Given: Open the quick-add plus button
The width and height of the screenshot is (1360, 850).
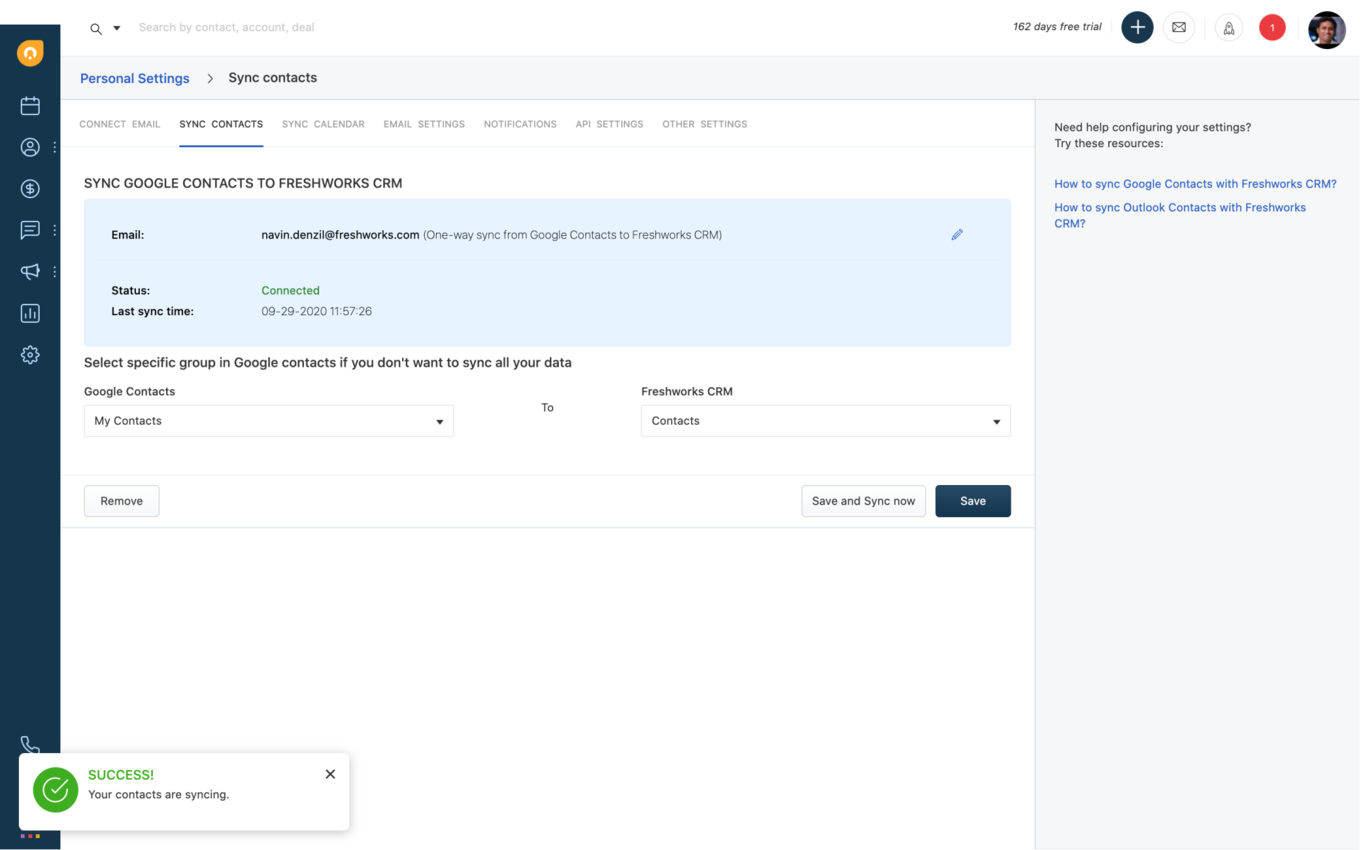Looking at the screenshot, I should pyautogui.click(x=1137, y=27).
